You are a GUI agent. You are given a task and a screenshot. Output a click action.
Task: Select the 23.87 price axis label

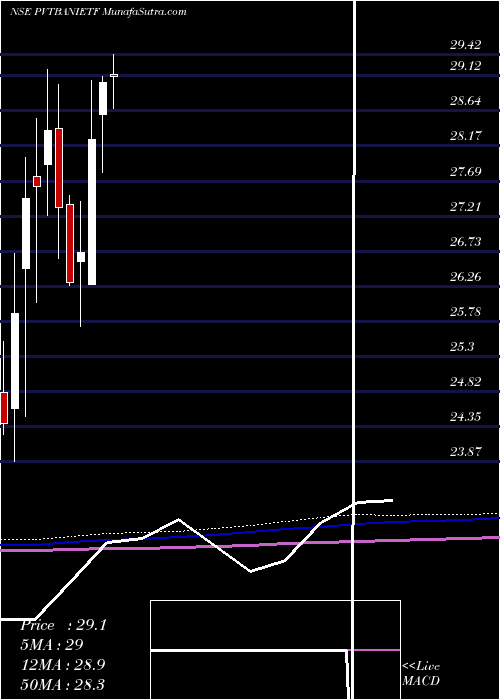[466, 451]
